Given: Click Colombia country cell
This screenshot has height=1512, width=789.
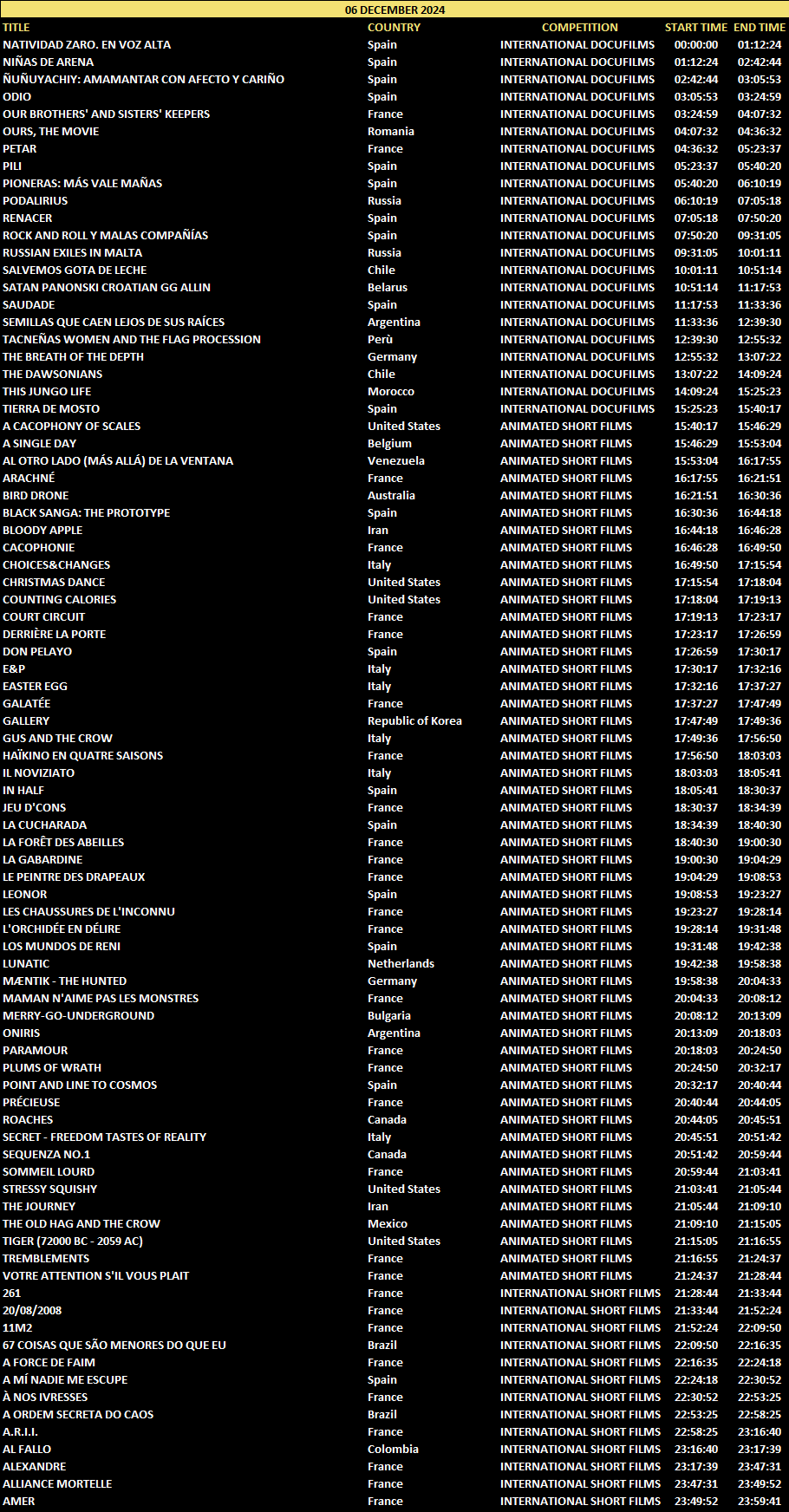Looking at the screenshot, I should (393, 1449).
